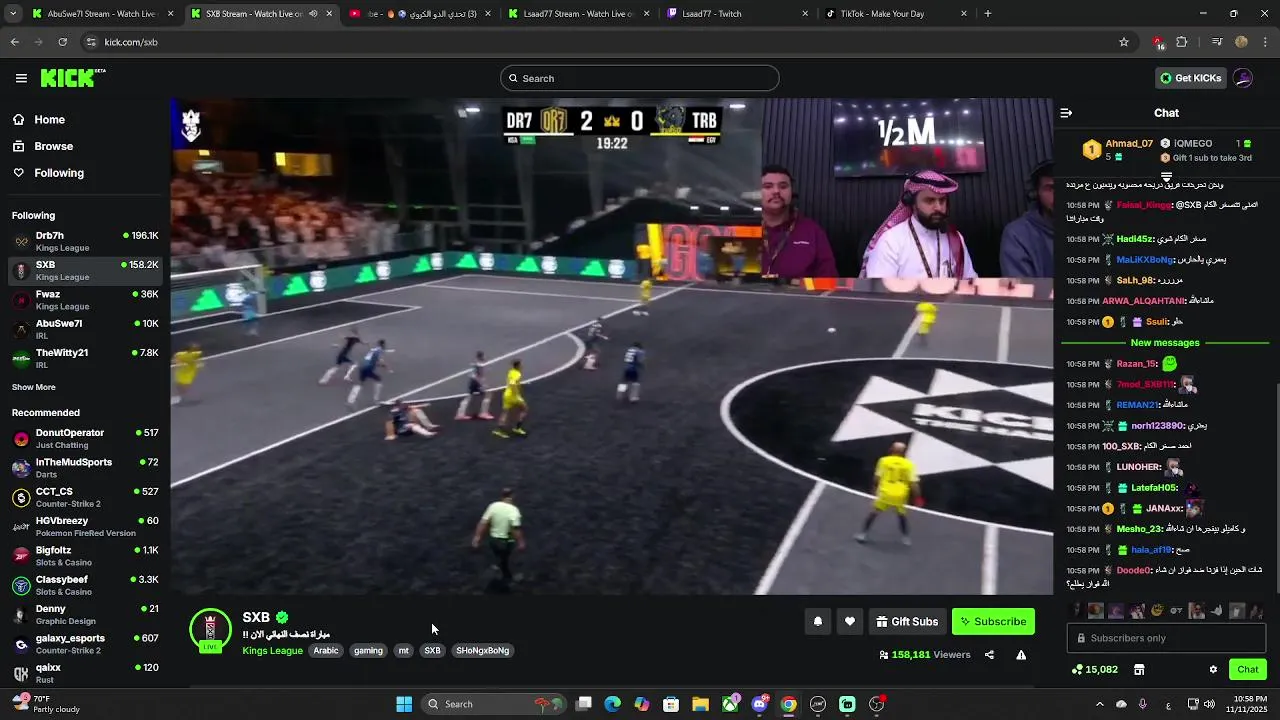Open InTheMudSports recommended channel
1280x720 pixels.
[85, 468]
